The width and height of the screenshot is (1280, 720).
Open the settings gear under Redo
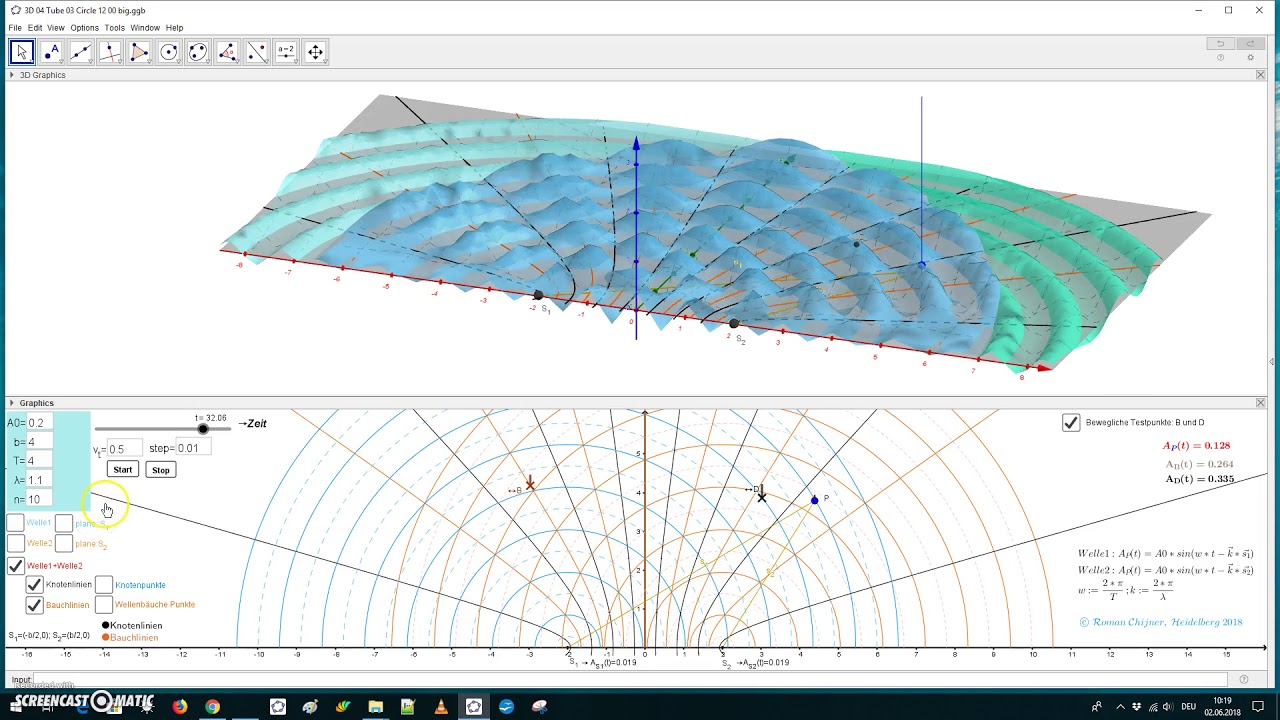tap(1250, 58)
